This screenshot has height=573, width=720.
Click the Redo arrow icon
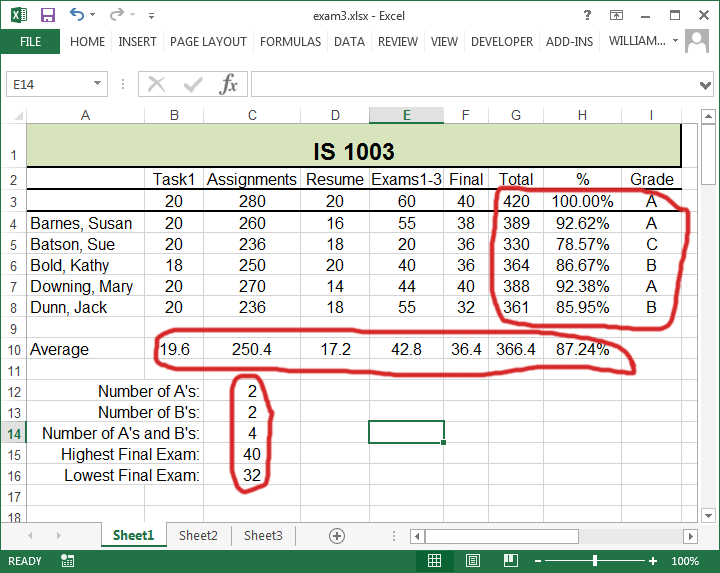[x=116, y=15]
